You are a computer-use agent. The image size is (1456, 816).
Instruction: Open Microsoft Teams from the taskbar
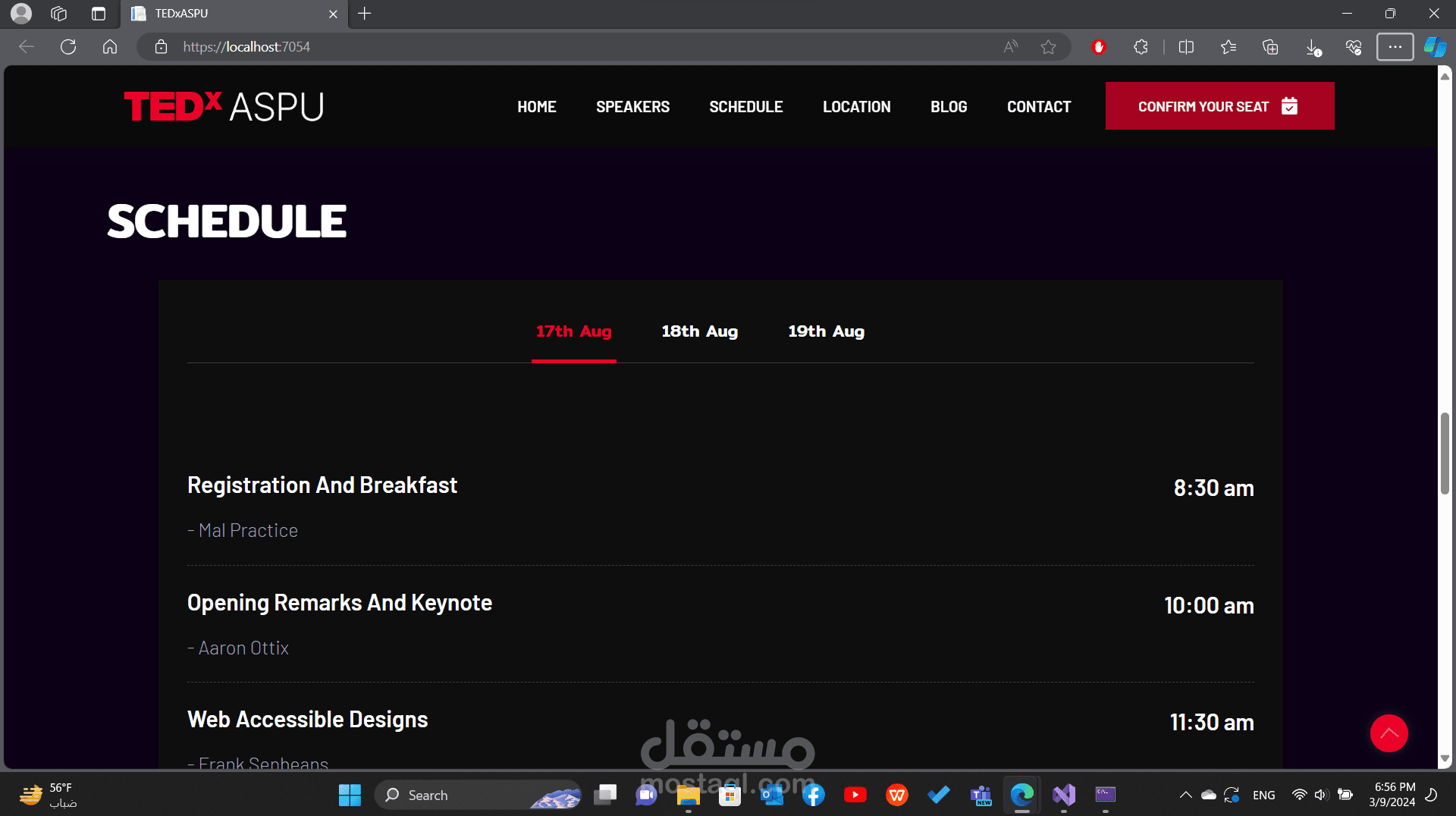[x=981, y=795]
